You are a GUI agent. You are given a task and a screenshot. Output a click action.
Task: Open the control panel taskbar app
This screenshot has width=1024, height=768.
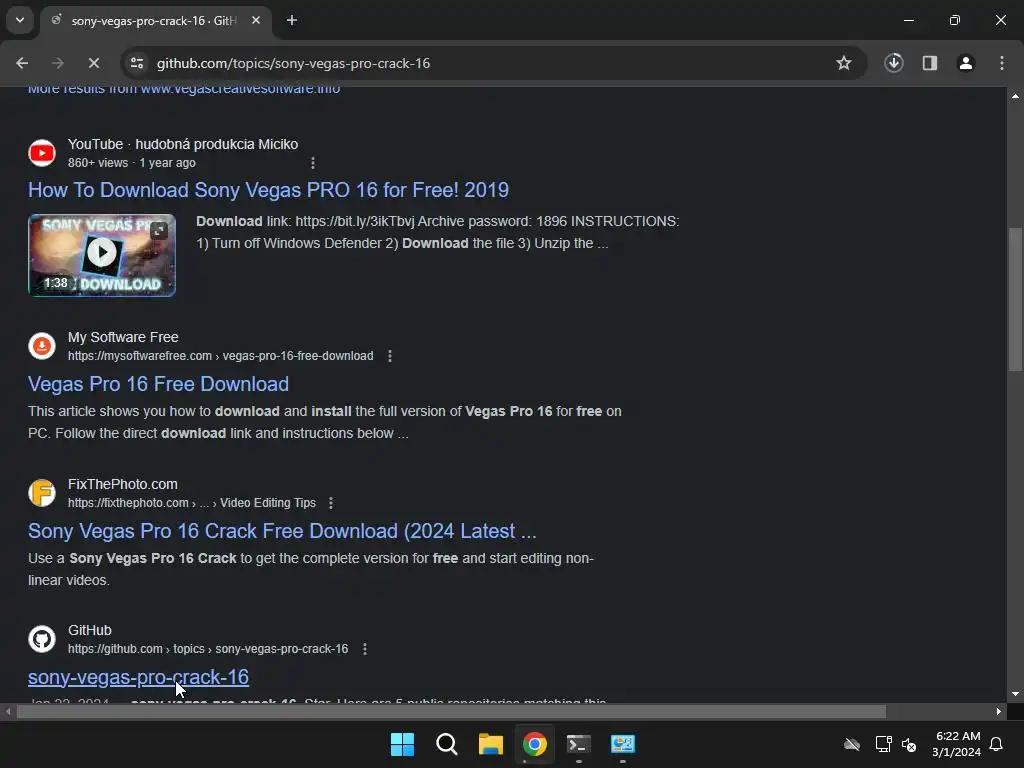tap(623, 744)
